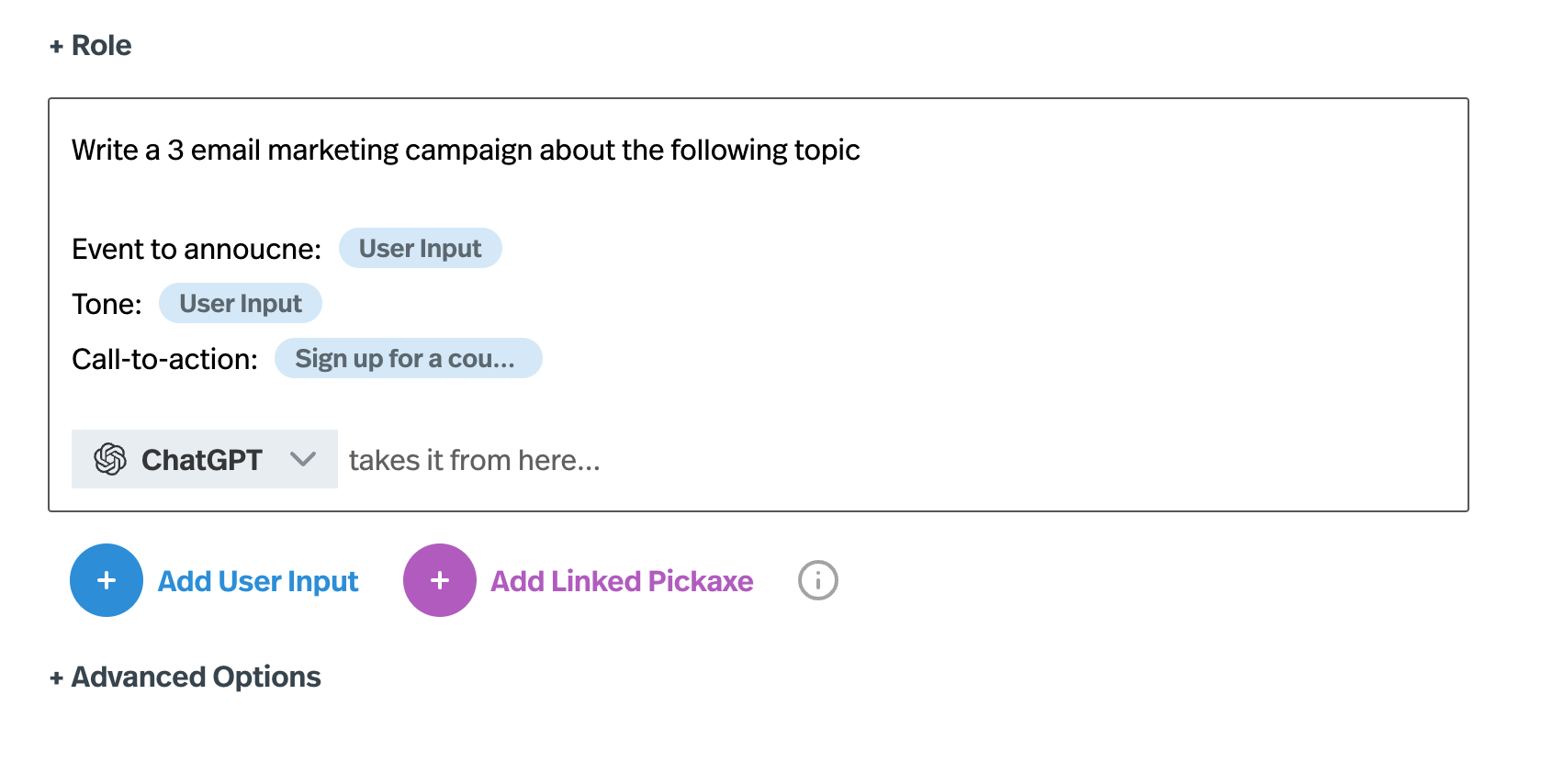This screenshot has width=1541, height=784.
Task: Click the prompt's first line about email campaign
Action: click(x=466, y=150)
